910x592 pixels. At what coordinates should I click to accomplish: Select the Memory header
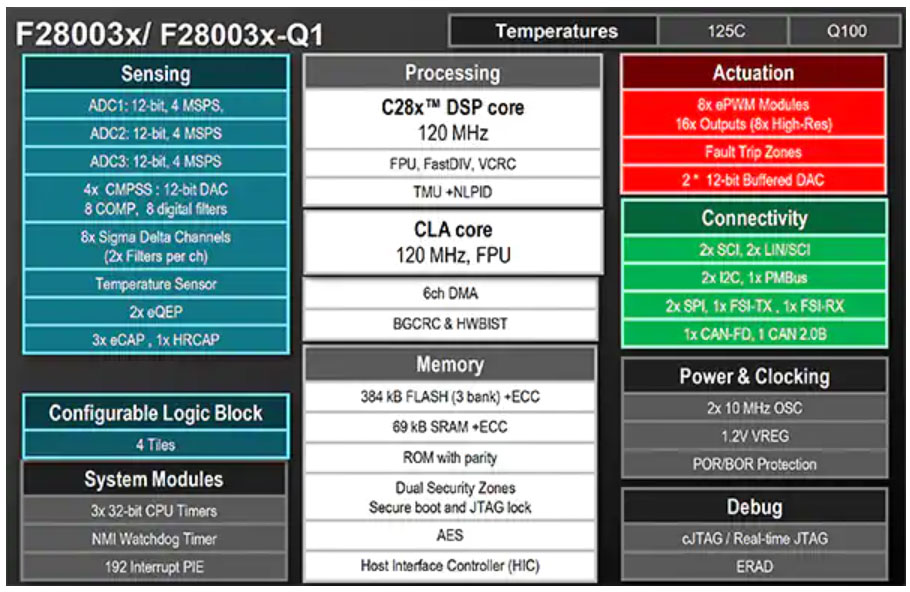[450, 364]
